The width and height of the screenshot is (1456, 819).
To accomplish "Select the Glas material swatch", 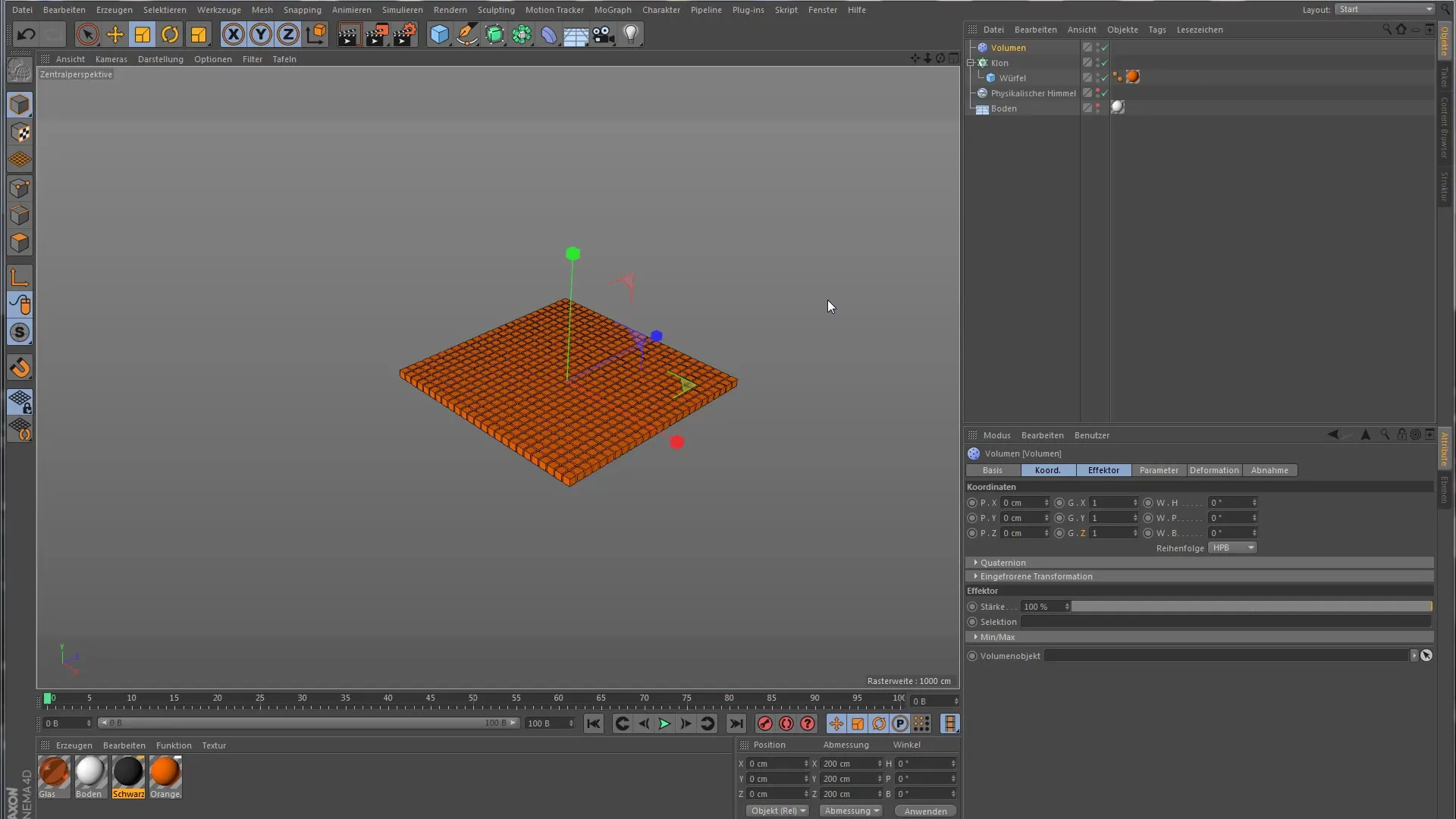I will 54,772.
